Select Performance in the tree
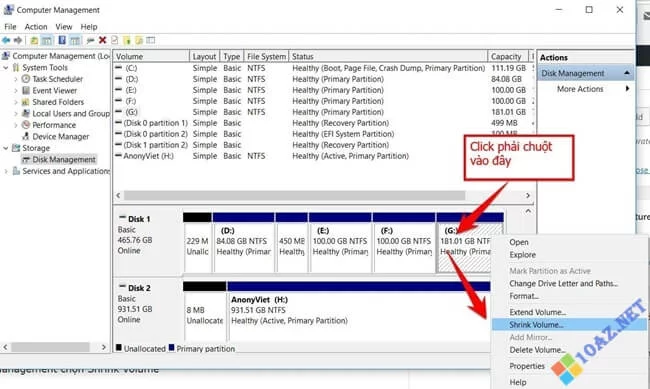This screenshot has height=389, width=650. pyautogui.click(x=54, y=125)
